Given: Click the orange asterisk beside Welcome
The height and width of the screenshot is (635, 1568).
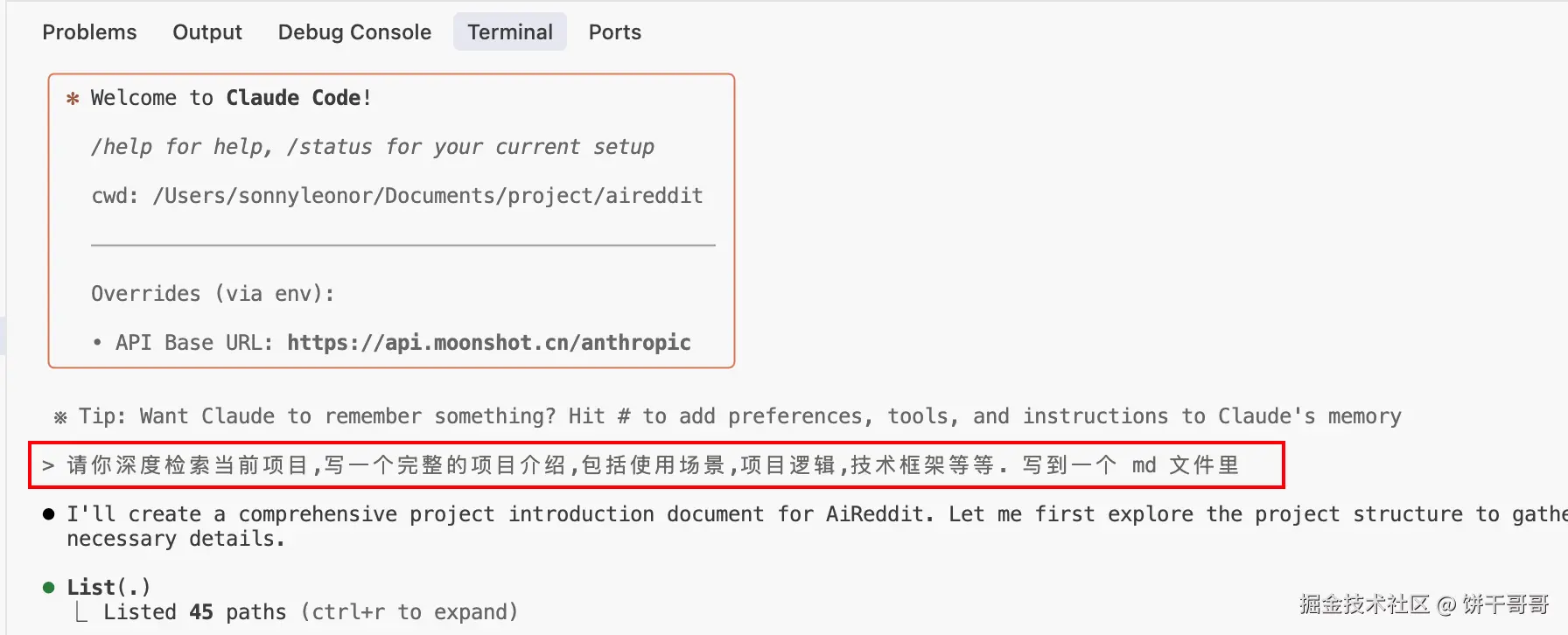Looking at the screenshot, I should [73, 99].
